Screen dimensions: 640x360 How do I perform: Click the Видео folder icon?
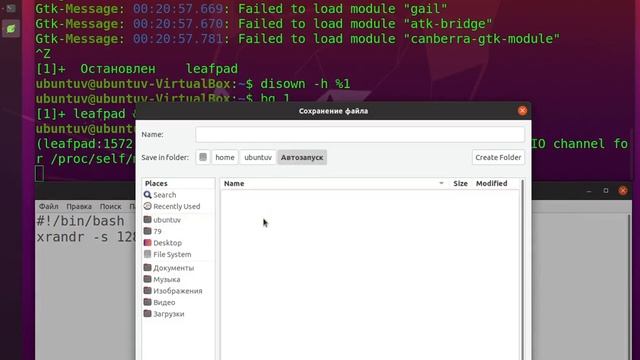click(147, 302)
